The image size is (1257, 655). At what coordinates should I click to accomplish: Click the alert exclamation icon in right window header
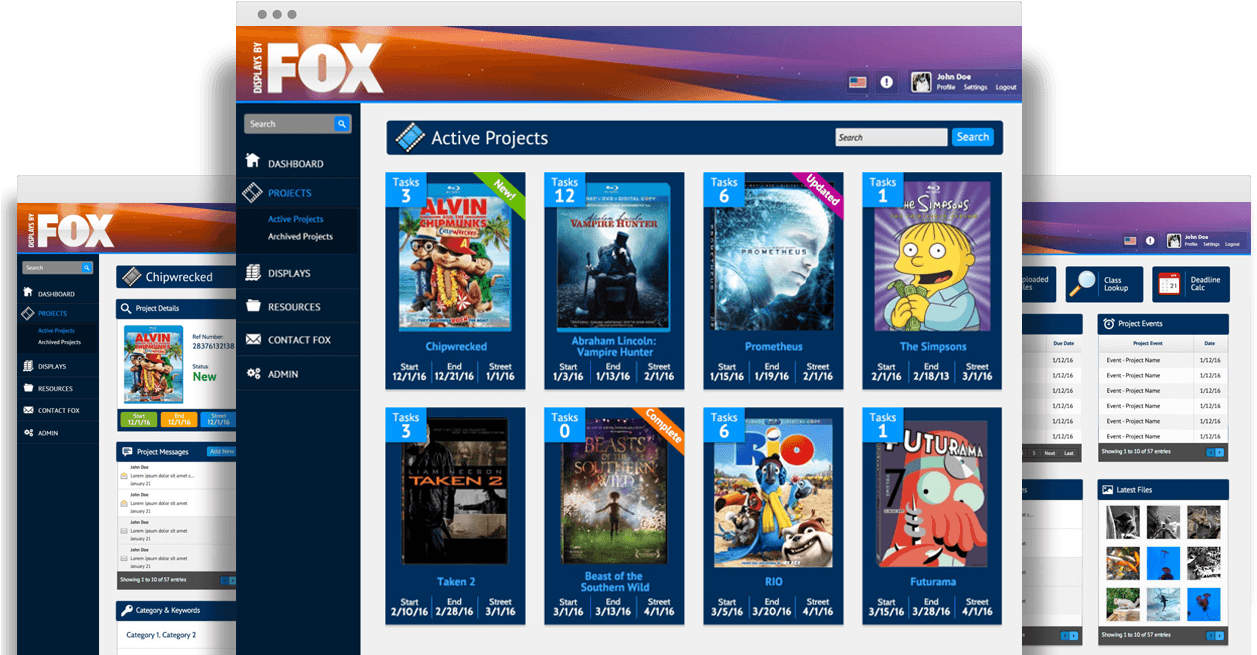click(1150, 241)
